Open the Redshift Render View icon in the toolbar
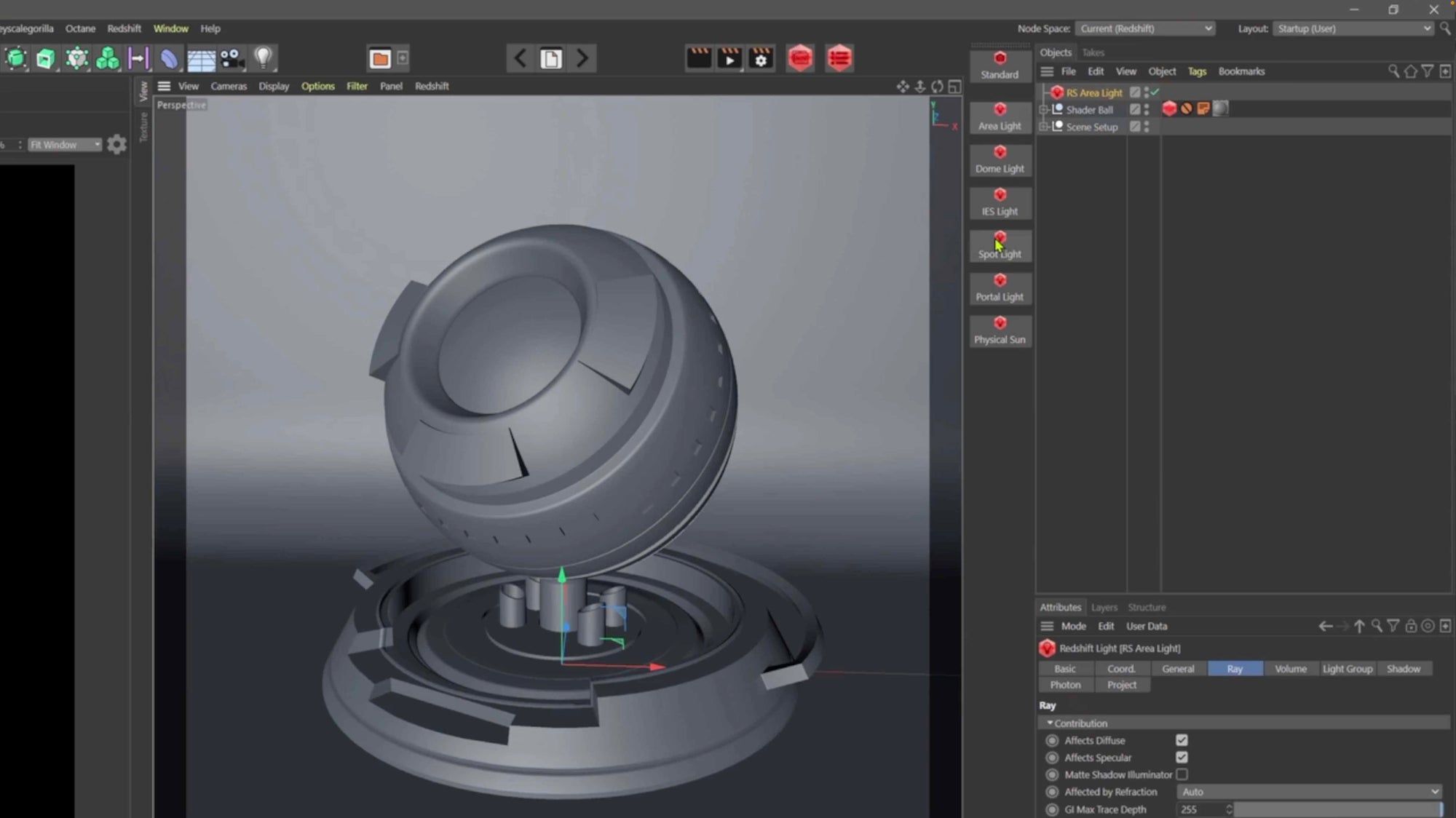This screenshot has height=818, width=1456. 800,58
